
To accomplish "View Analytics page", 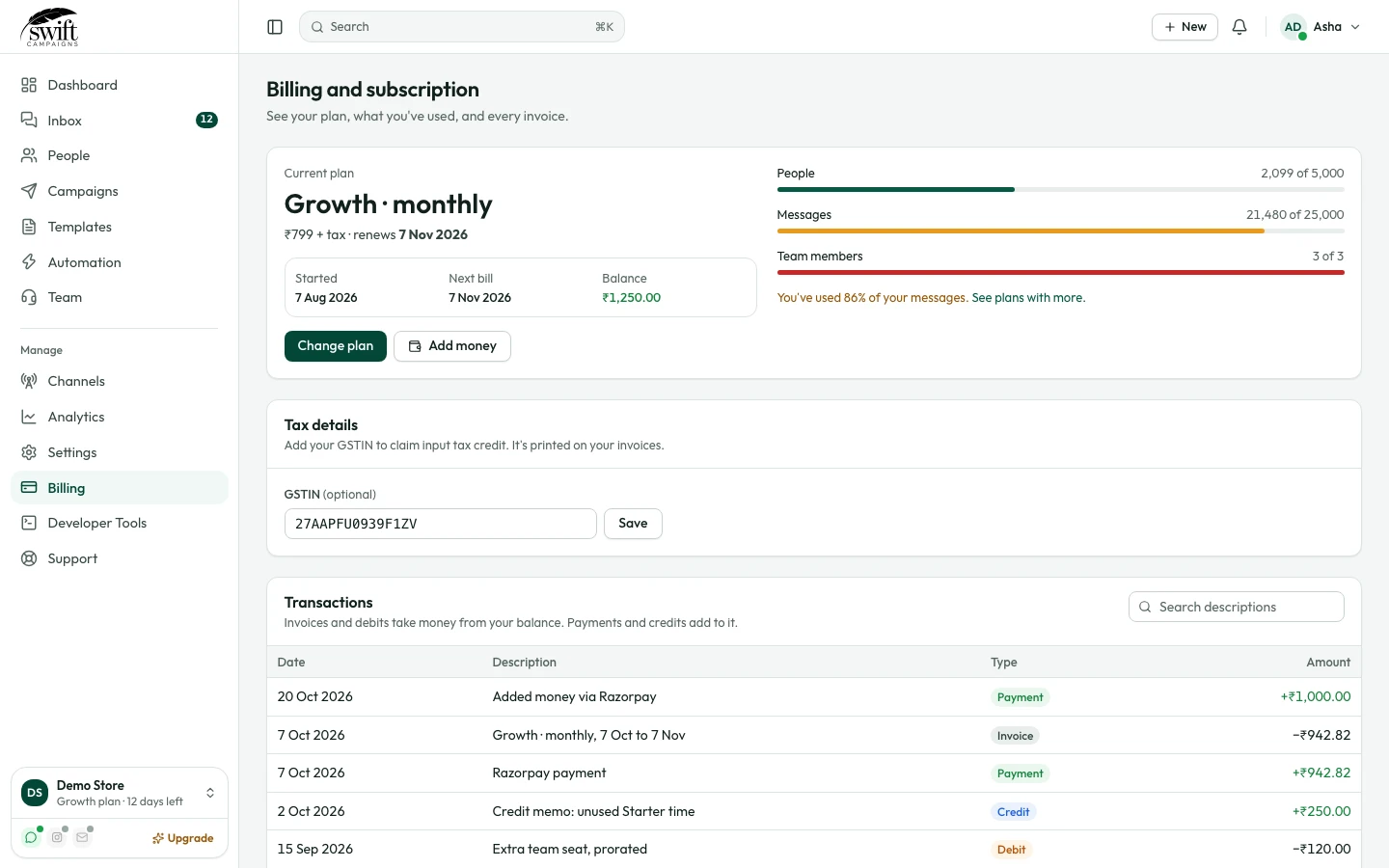I will (x=120, y=417).
